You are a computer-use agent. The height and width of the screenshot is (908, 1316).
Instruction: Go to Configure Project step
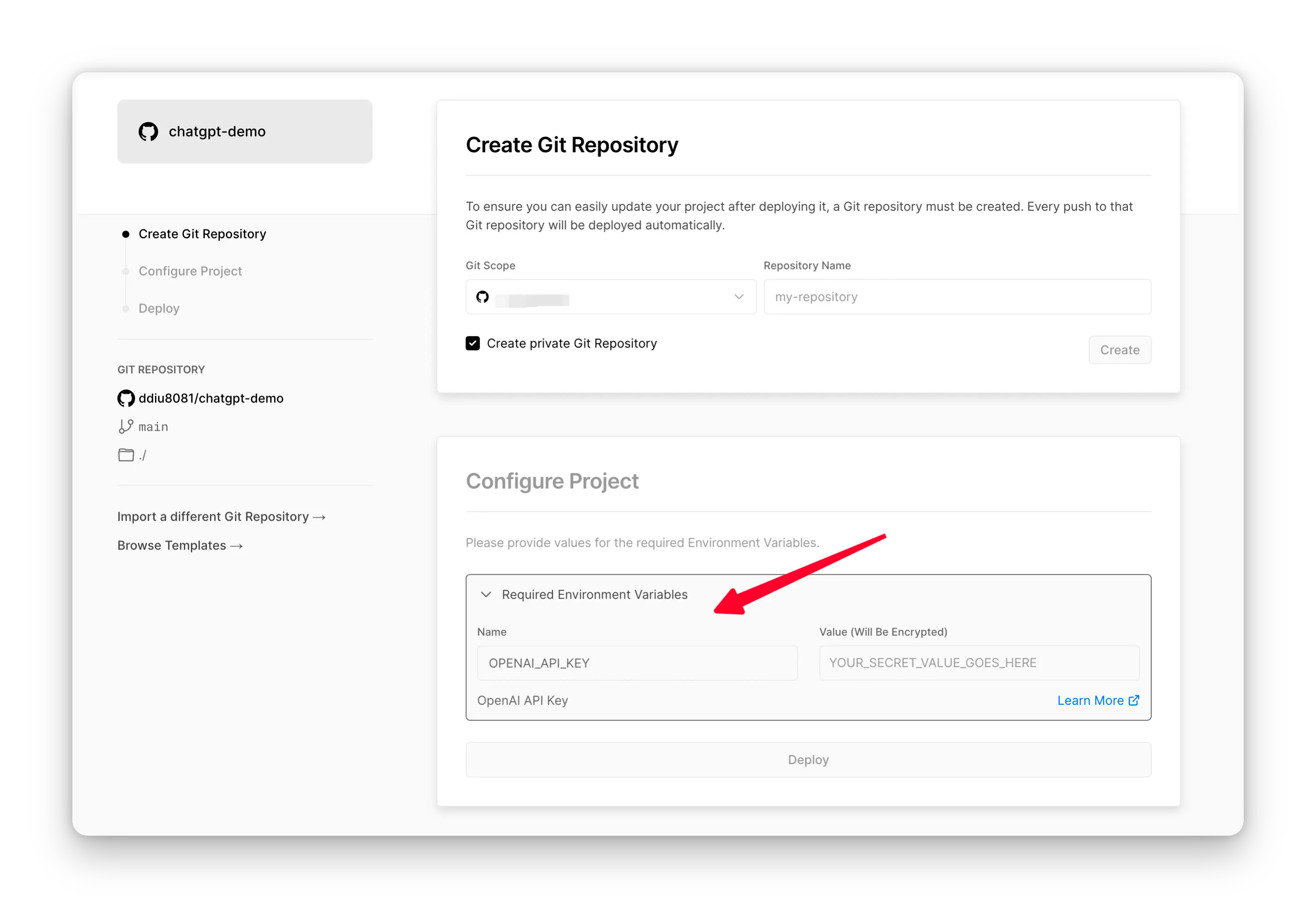(190, 271)
